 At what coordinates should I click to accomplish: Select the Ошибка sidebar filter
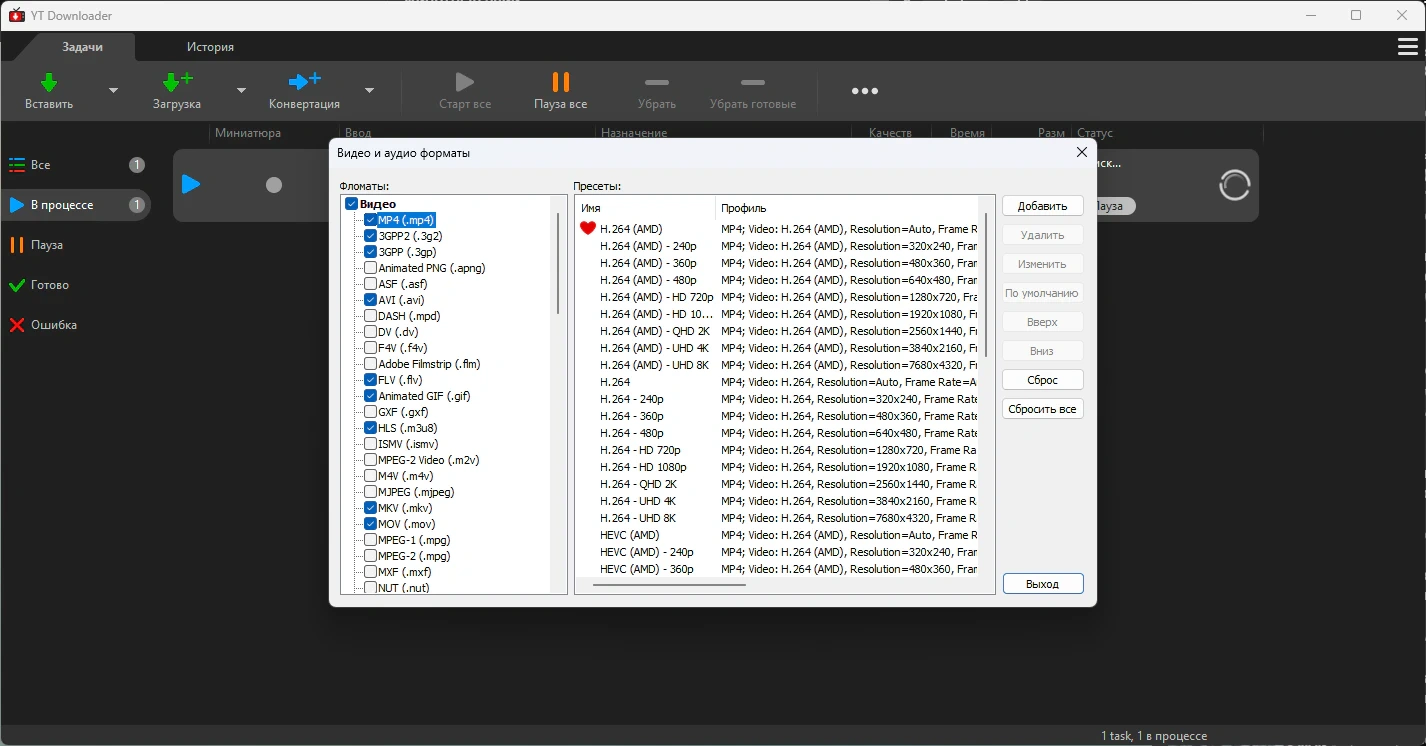point(75,325)
